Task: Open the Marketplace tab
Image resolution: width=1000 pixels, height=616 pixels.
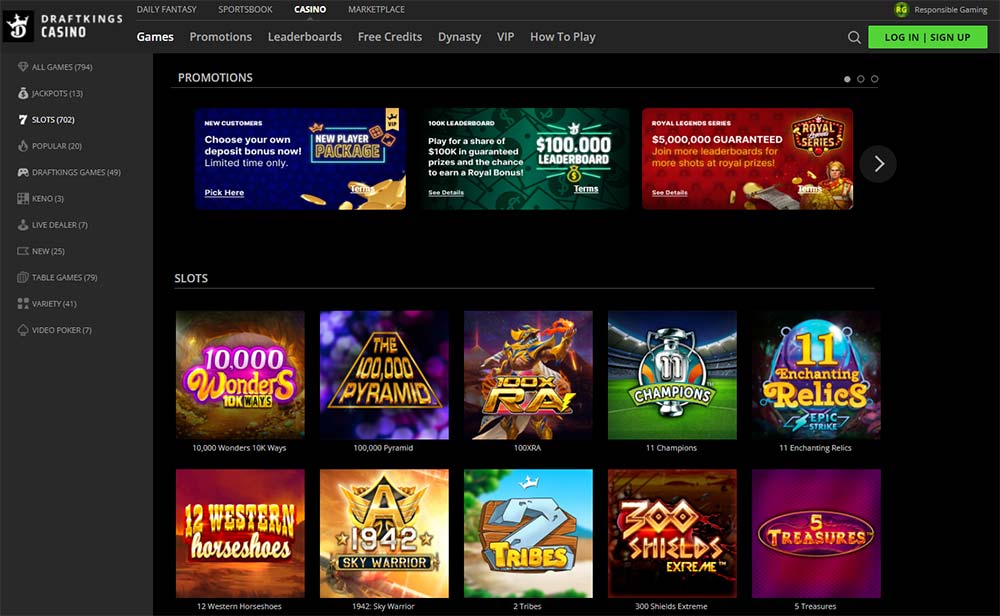Action: 376,10
